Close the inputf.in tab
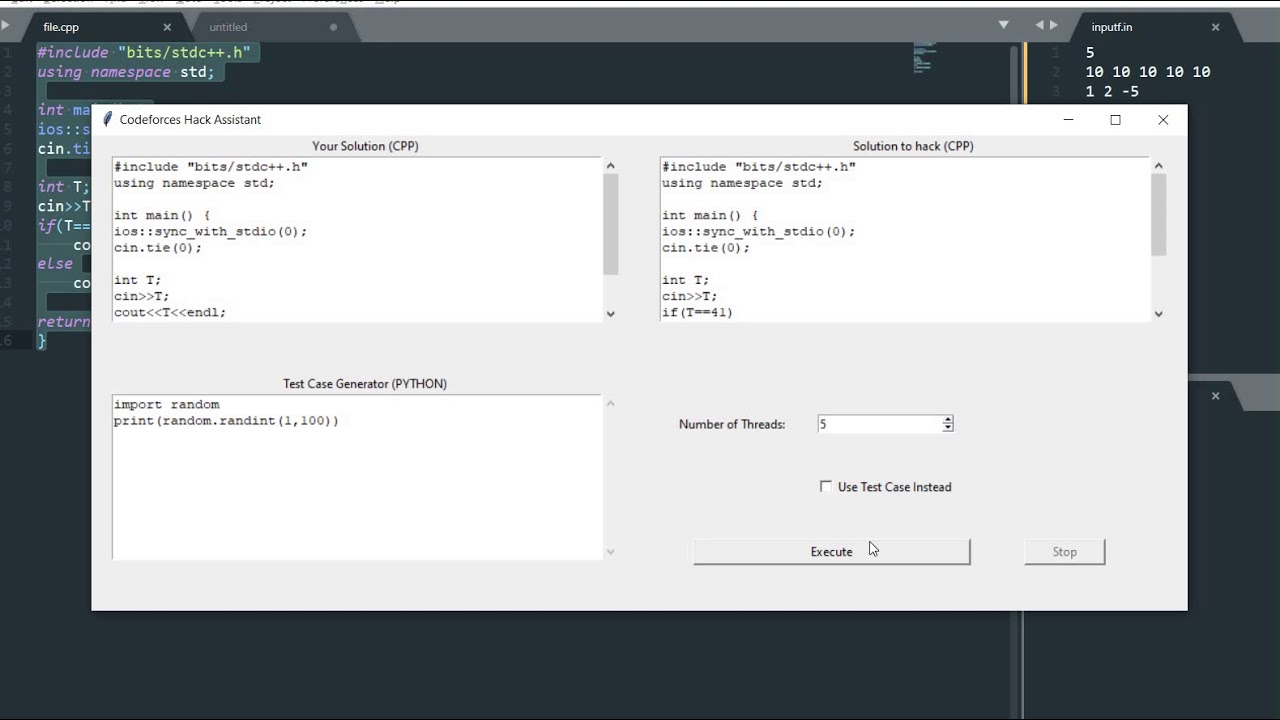The image size is (1280, 720). [x=1216, y=27]
